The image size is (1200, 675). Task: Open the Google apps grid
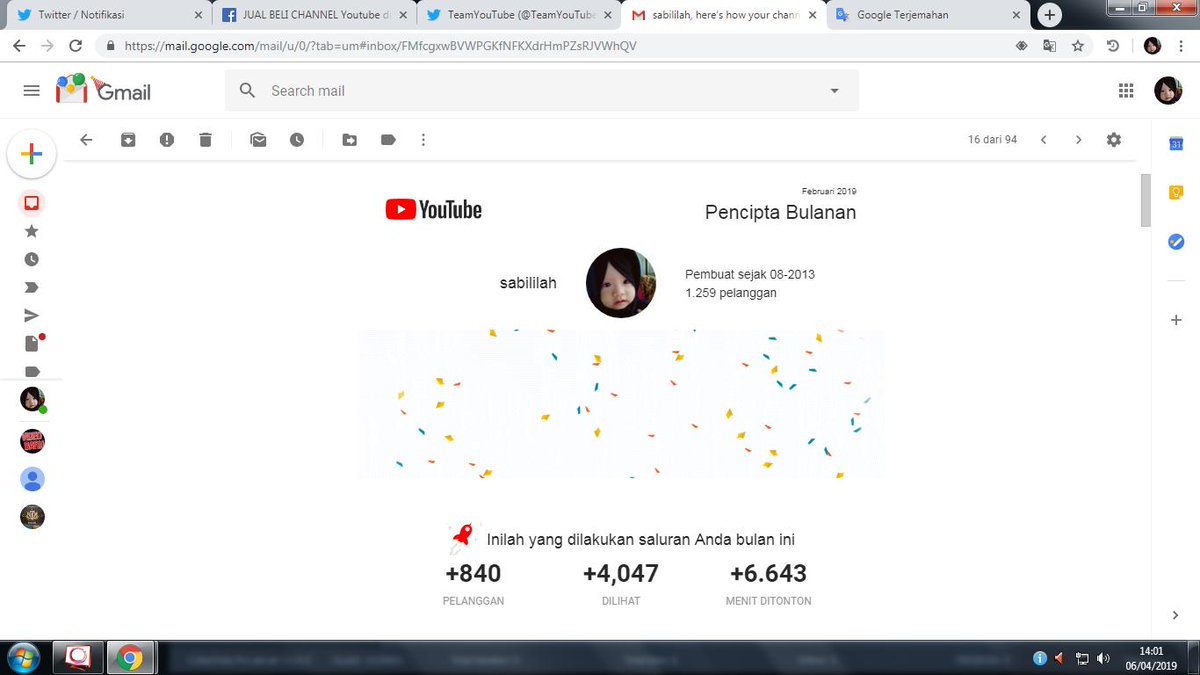tap(1126, 91)
